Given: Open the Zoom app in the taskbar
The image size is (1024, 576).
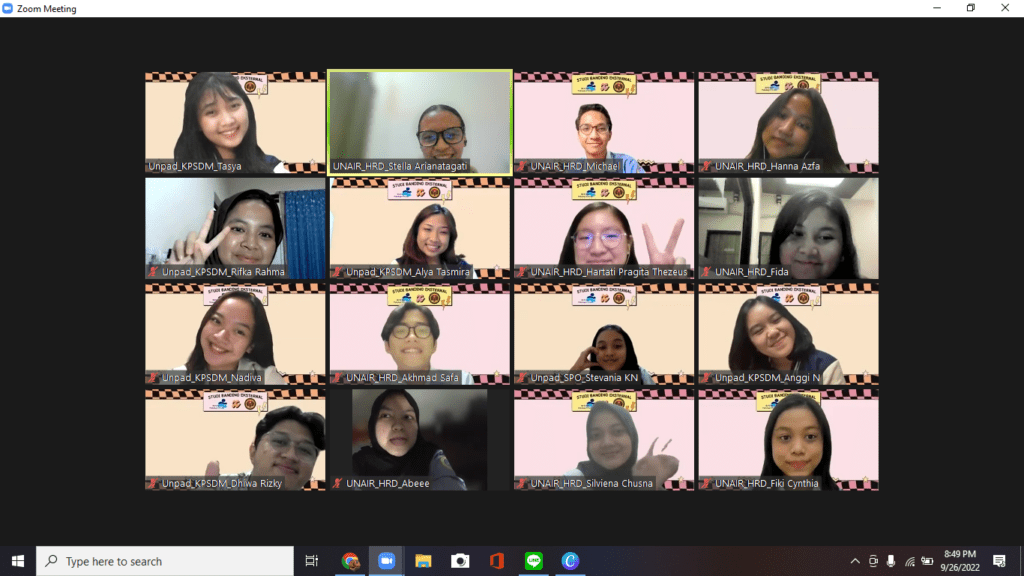Looking at the screenshot, I should pos(386,561).
